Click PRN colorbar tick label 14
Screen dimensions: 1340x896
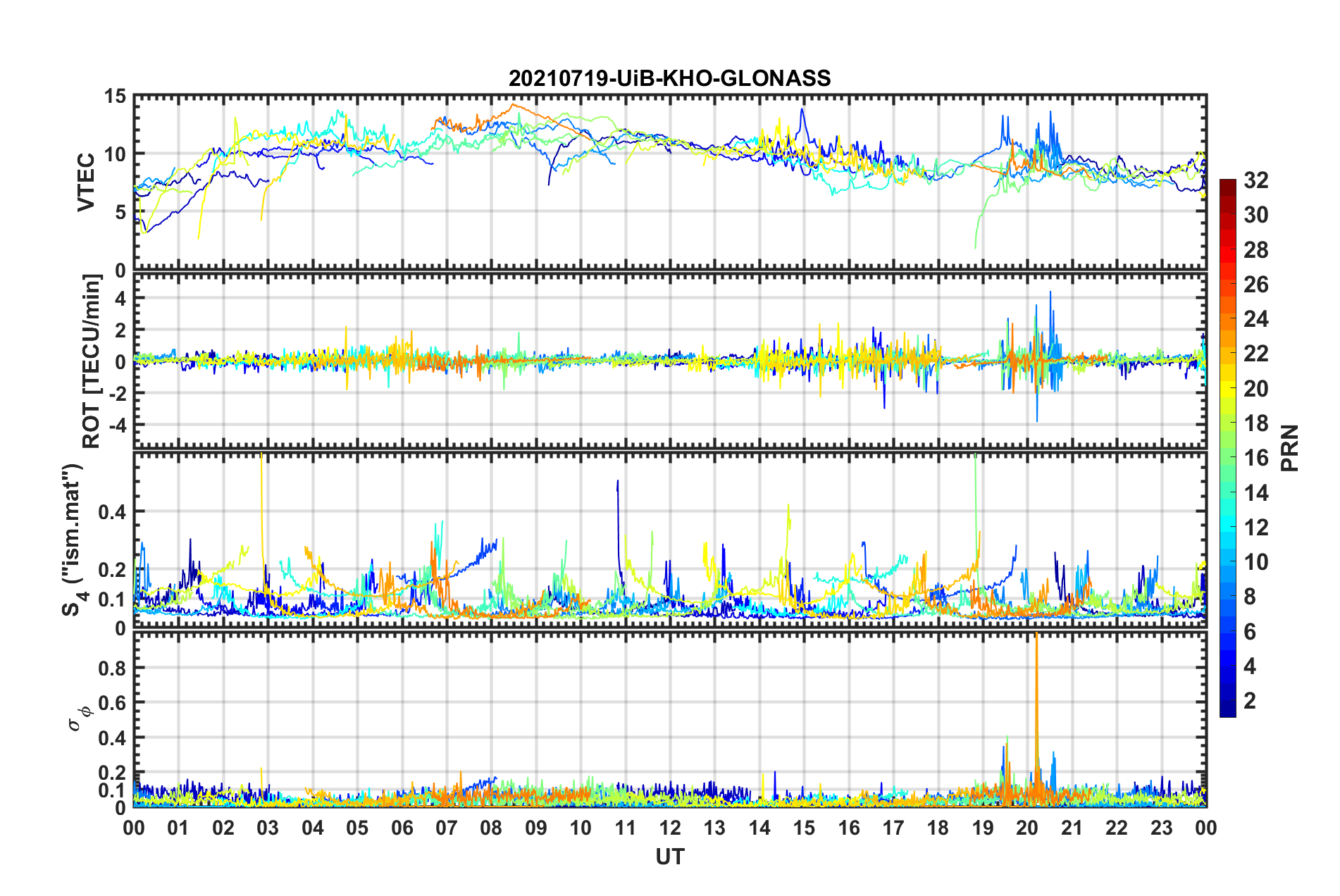coord(1255,493)
